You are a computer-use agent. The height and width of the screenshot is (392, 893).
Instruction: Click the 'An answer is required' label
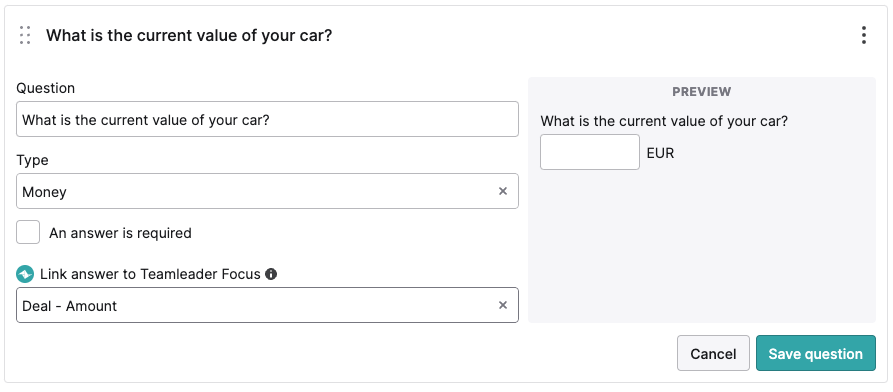(120, 233)
